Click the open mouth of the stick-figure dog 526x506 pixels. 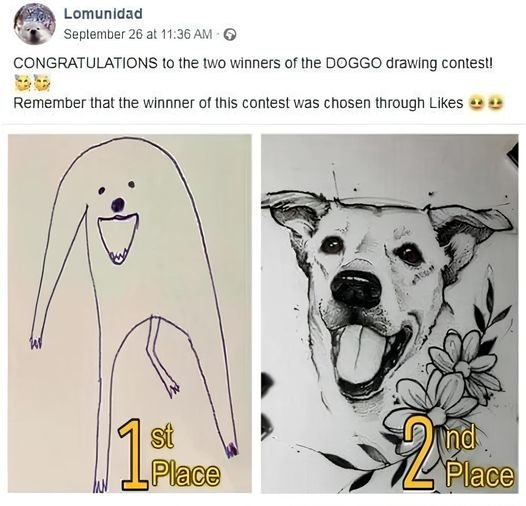pos(118,239)
